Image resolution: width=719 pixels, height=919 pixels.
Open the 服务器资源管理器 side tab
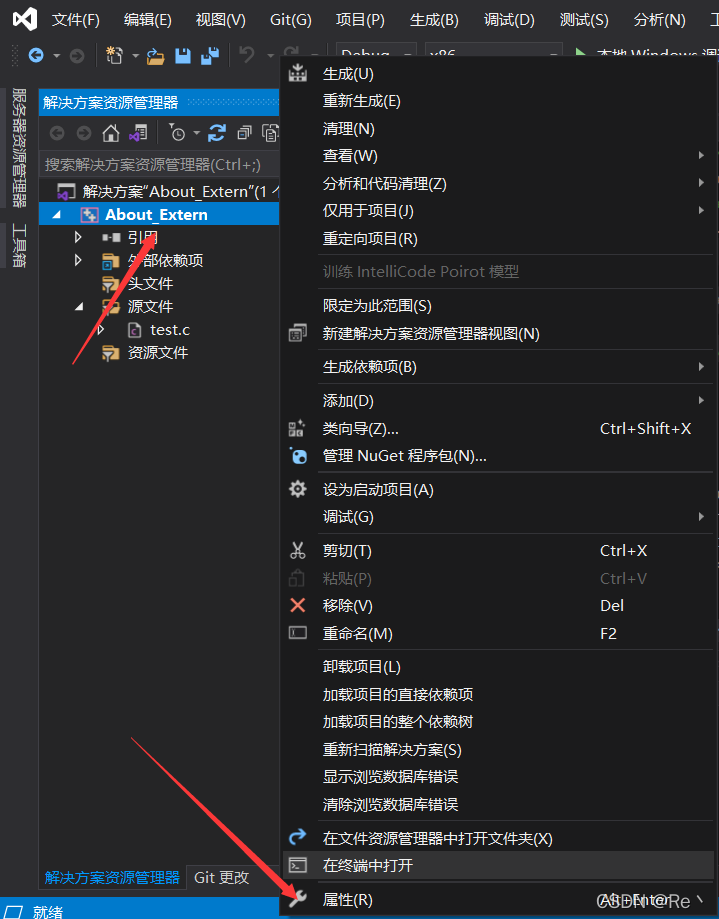tap(19, 148)
